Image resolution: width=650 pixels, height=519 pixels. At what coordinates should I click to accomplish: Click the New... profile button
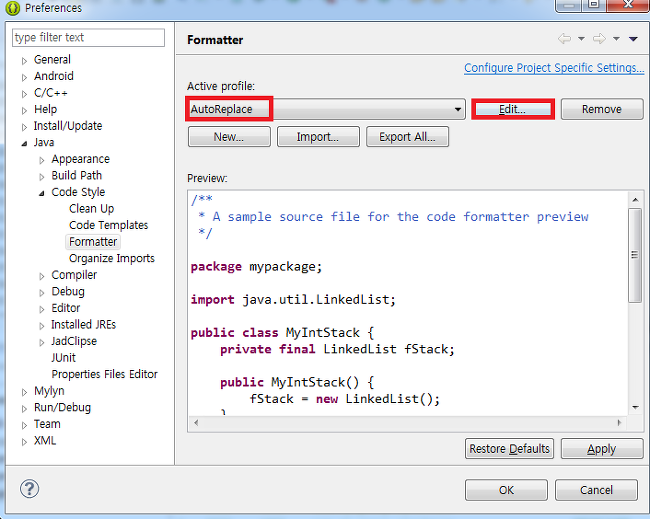(x=229, y=137)
